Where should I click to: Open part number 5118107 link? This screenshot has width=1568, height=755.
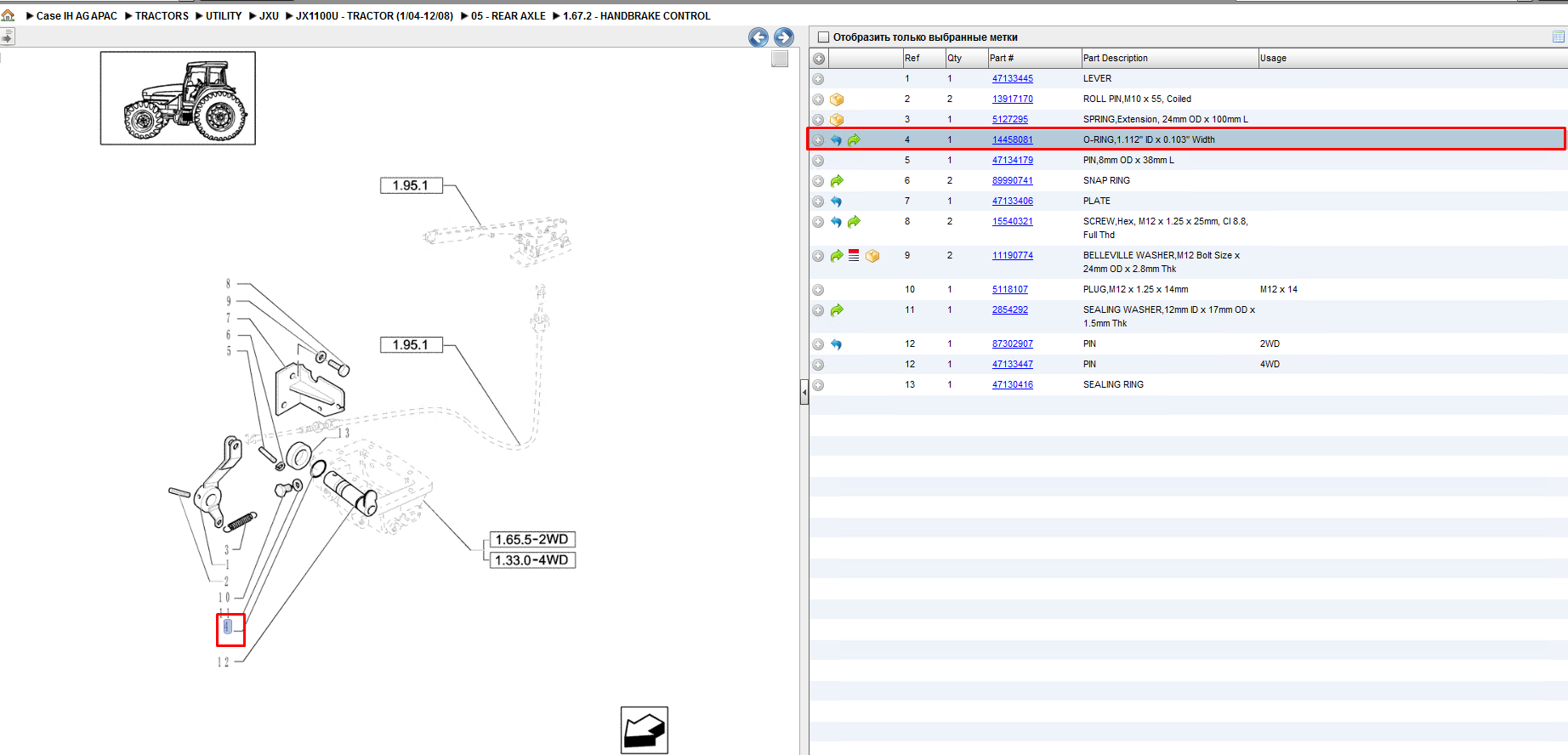click(x=1010, y=289)
